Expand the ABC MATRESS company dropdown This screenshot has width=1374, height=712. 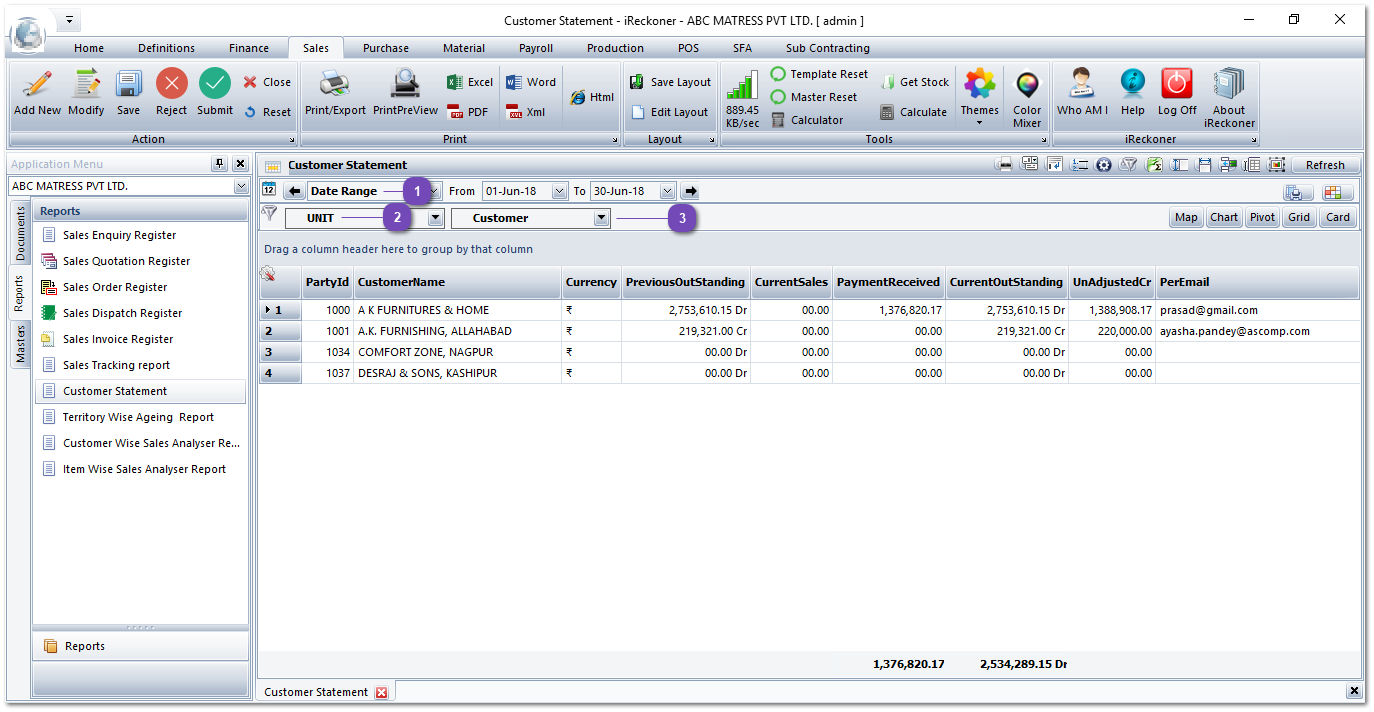pos(240,186)
